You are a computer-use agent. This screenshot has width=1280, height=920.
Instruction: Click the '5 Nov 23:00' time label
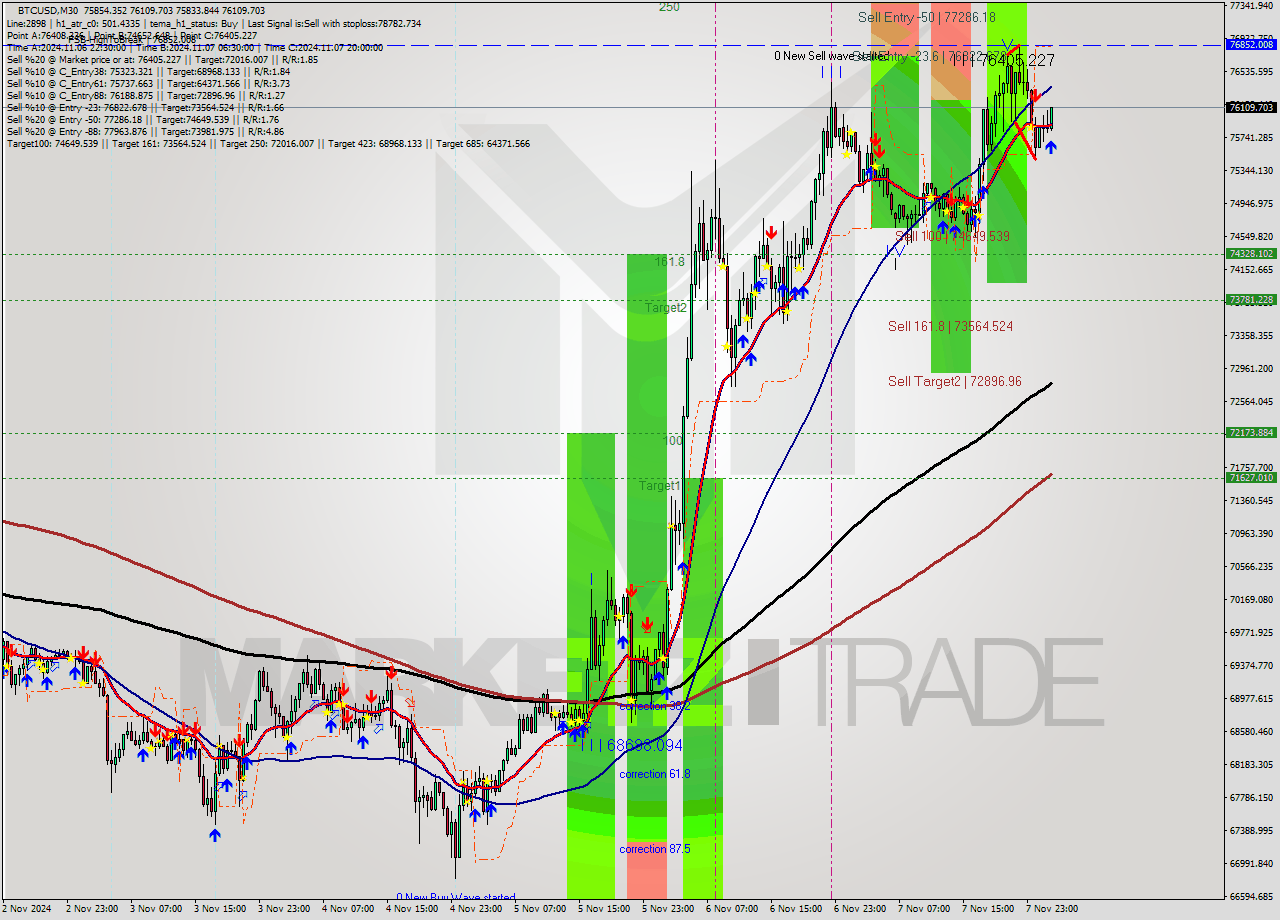coord(668,909)
